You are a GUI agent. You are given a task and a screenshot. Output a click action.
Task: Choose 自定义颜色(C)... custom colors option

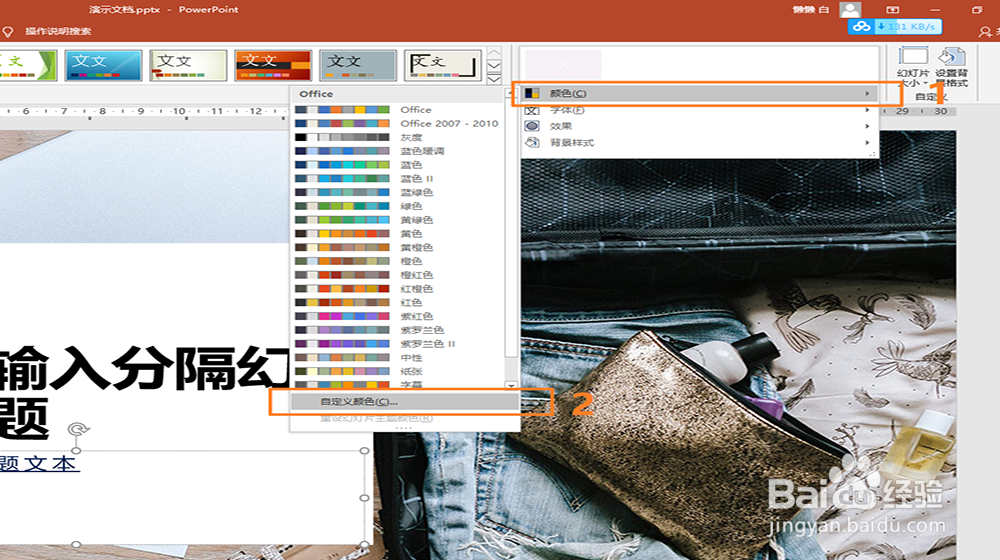point(405,402)
